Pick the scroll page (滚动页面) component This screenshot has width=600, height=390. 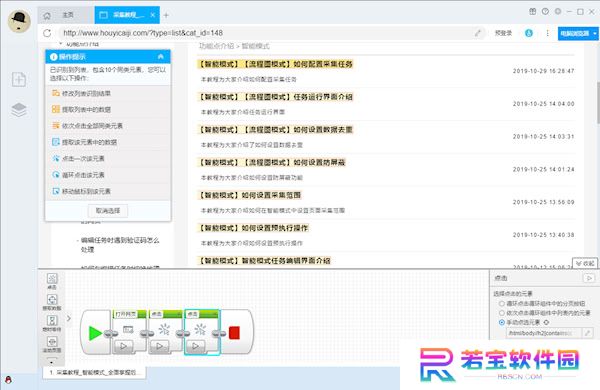point(52,344)
